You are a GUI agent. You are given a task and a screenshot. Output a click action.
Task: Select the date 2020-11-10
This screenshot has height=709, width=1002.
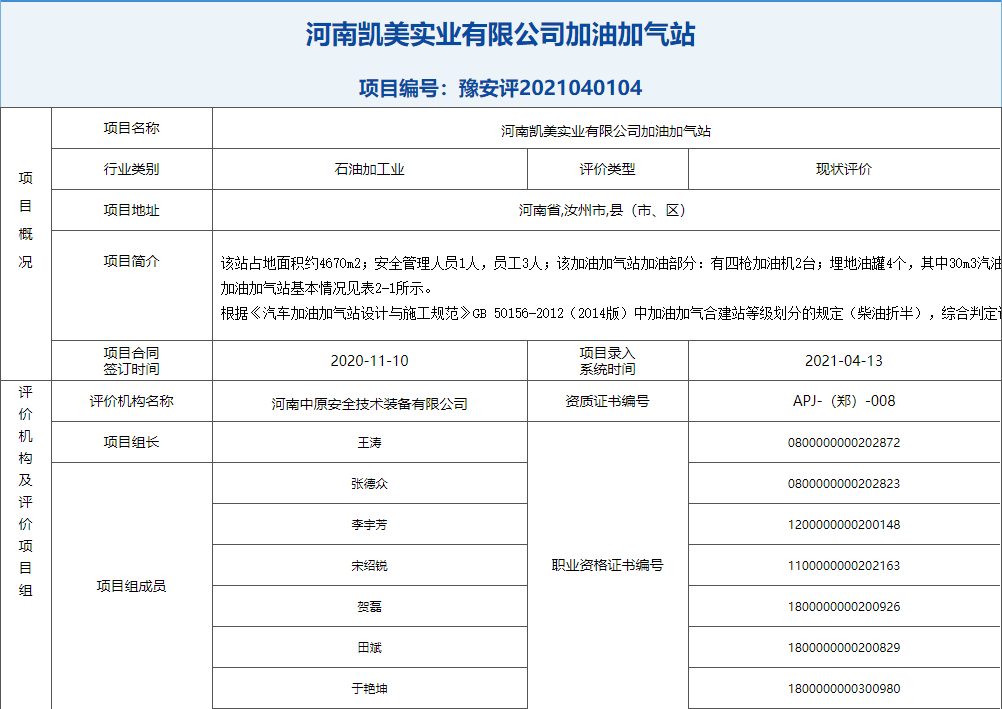click(369, 361)
